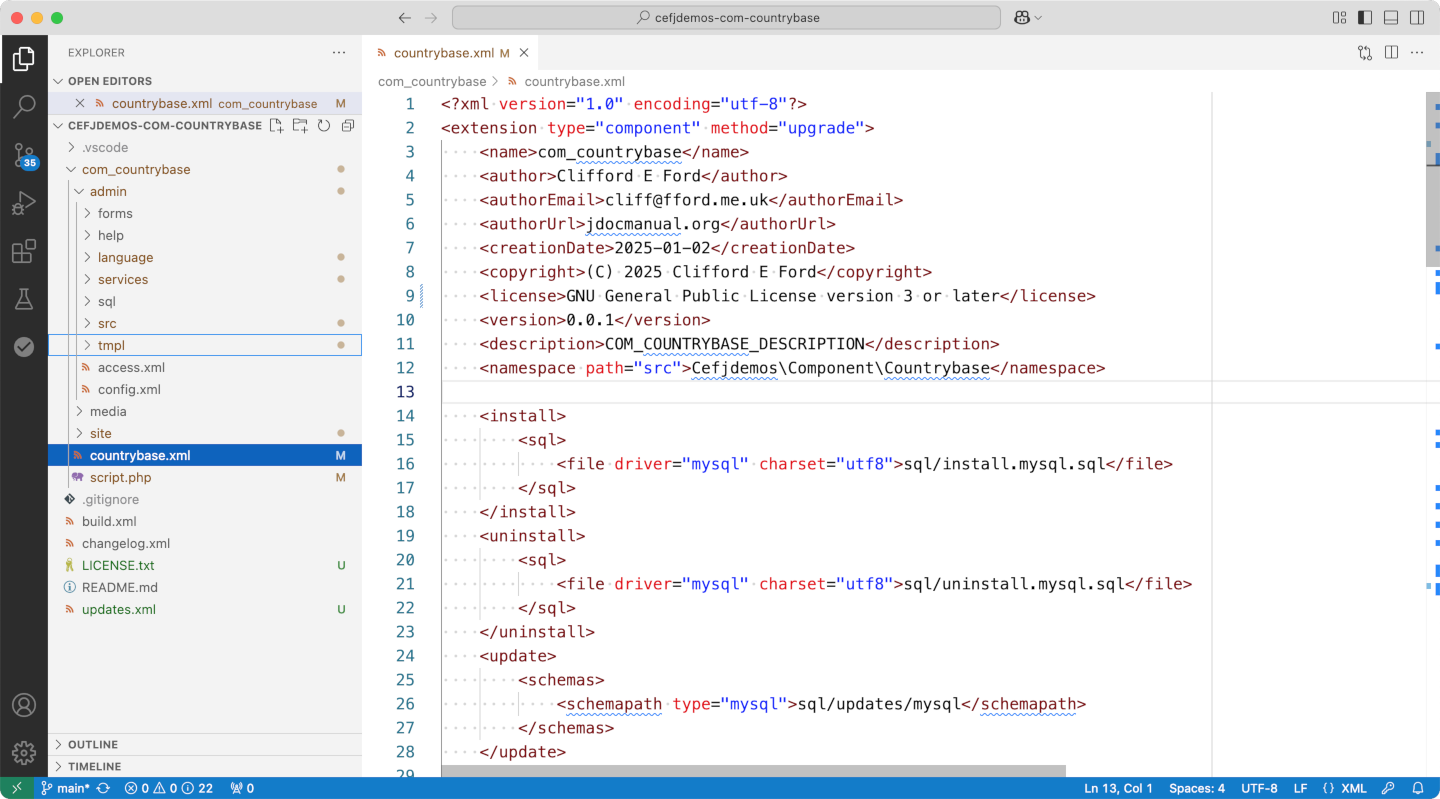Go back using navigation arrow
The image size is (1440, 799).
[405, 18]
